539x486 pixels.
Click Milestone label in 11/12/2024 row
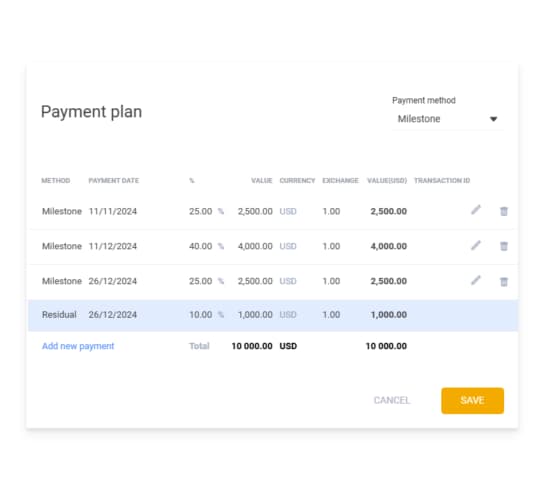(x=62, y=246)
